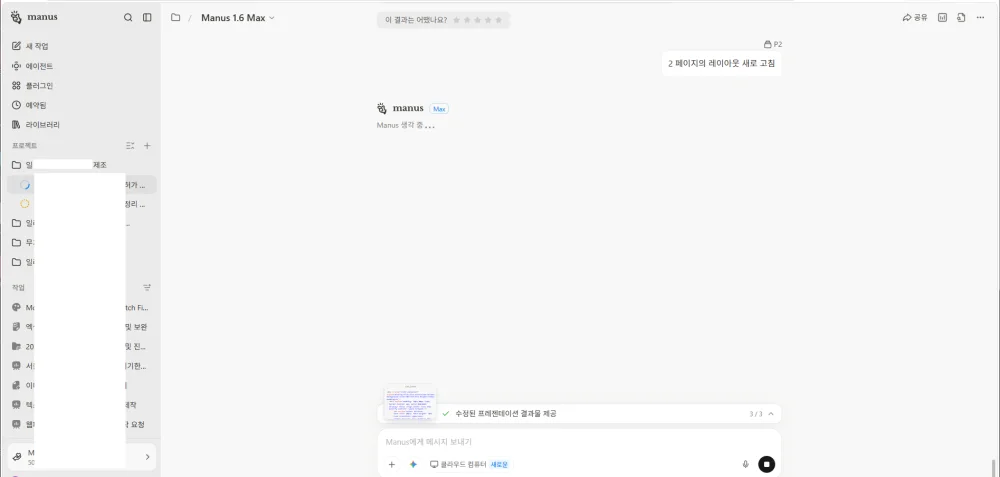Add attachment with the plus button

(x=392, y=464)
